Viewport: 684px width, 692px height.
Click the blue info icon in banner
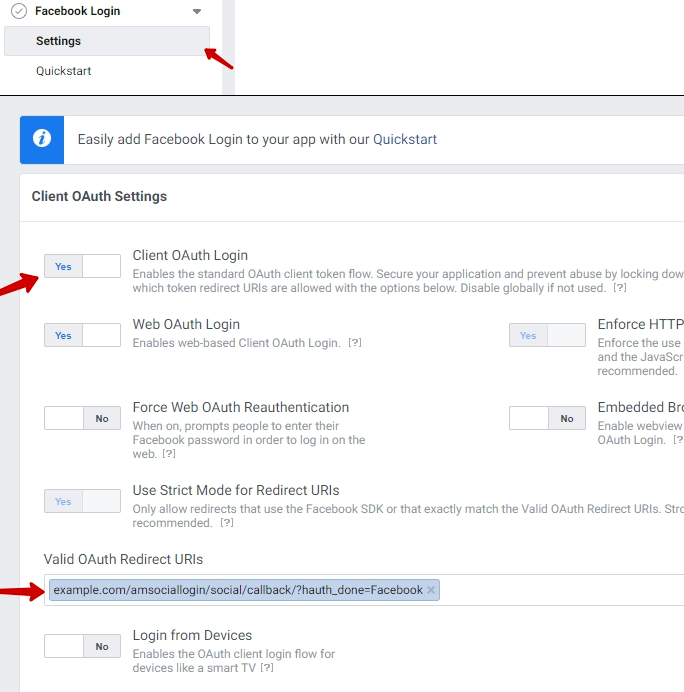(x=42, y=139)
